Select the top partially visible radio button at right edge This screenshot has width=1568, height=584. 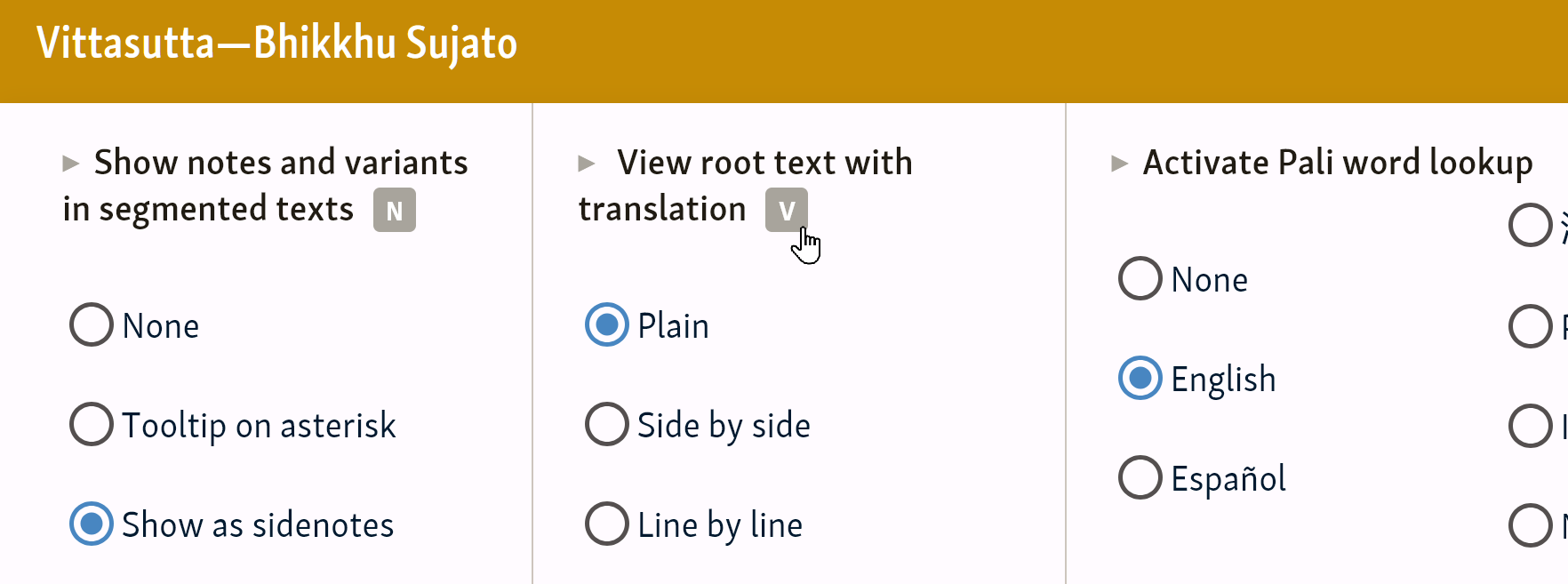[x=1530, y=226]
